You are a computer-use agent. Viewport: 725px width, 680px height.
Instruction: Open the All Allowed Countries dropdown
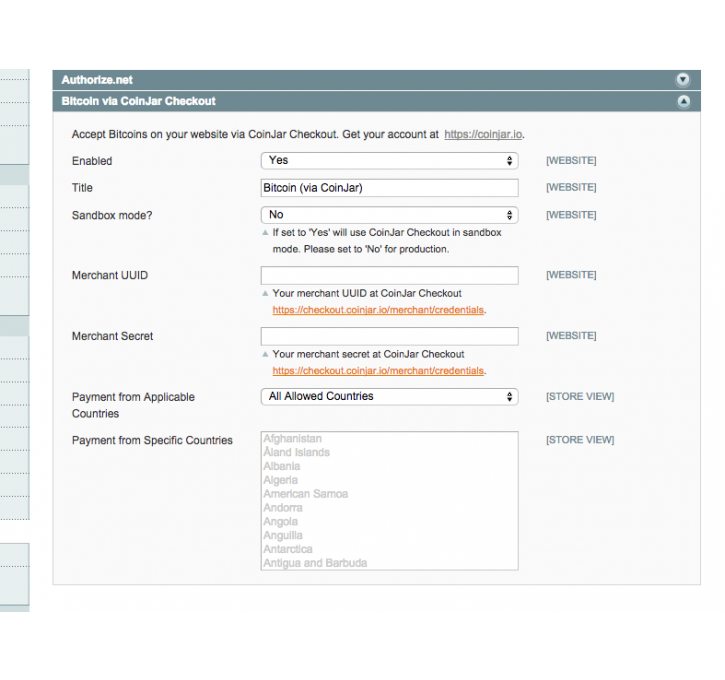(x=389, y=397)
